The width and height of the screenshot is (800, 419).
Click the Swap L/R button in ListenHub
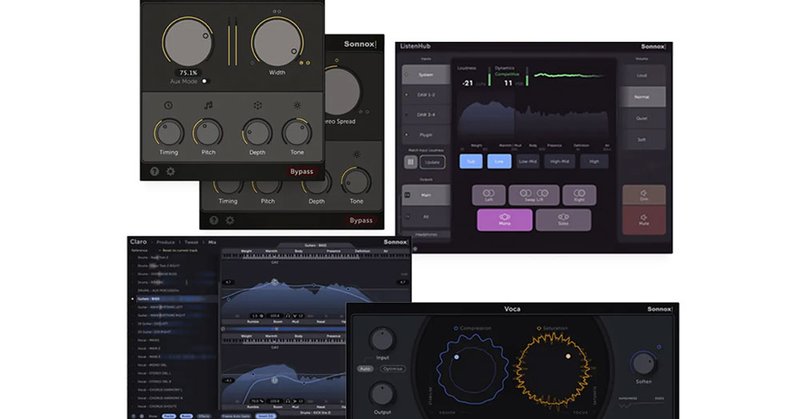534,195
